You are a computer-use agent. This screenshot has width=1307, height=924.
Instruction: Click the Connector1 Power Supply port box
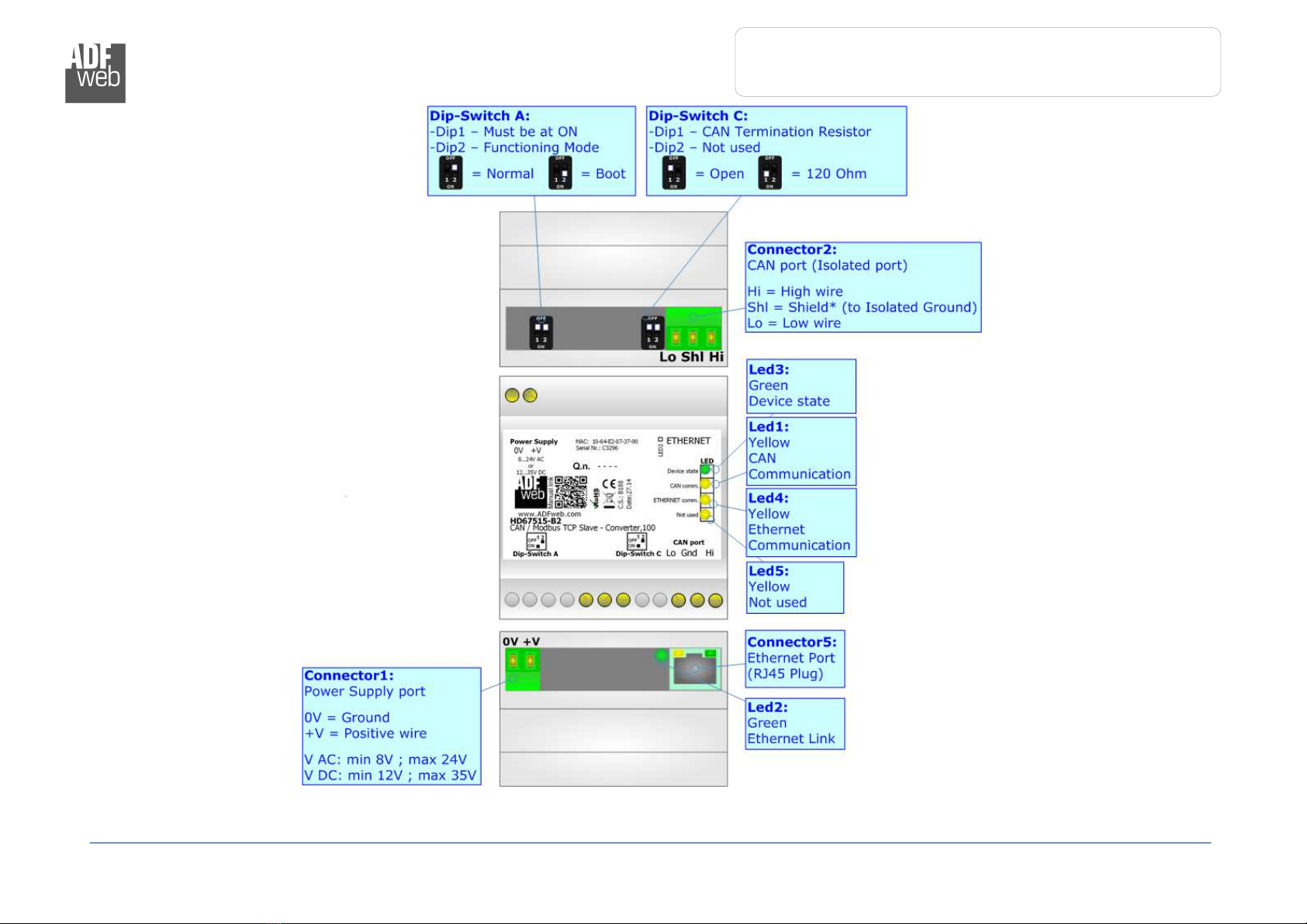tap(392, 726)
